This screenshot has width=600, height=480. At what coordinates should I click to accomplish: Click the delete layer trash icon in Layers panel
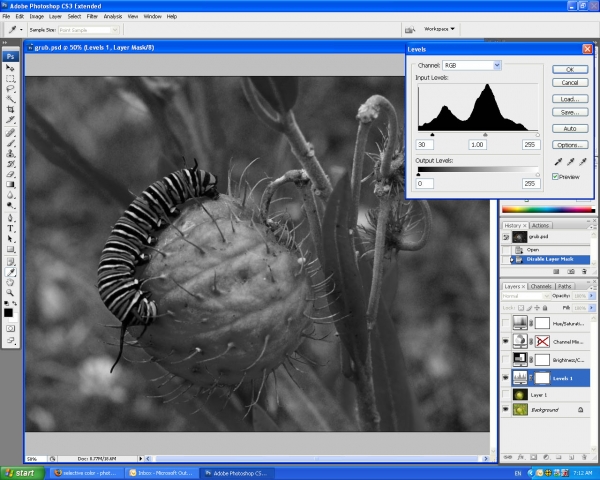[584, 457]
